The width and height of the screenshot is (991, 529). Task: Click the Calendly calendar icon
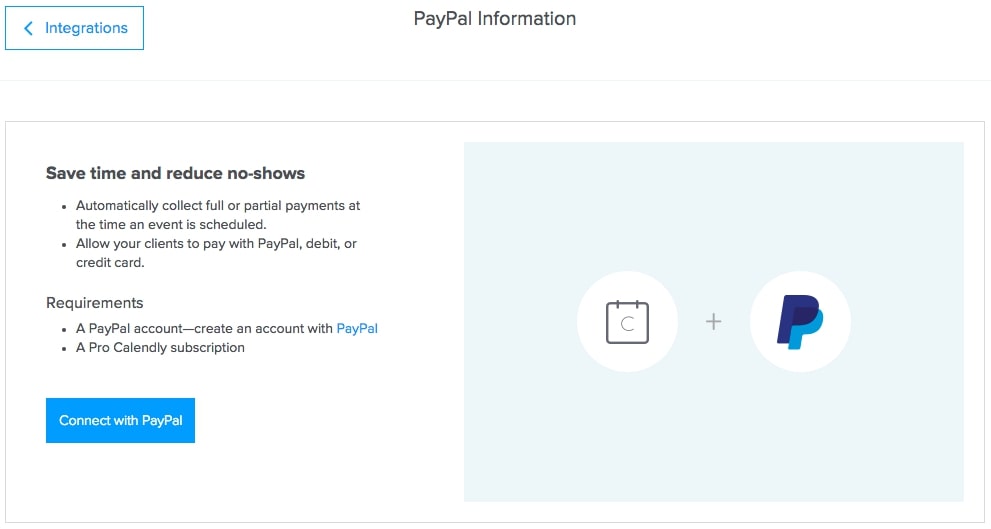[x=627, y=322]
